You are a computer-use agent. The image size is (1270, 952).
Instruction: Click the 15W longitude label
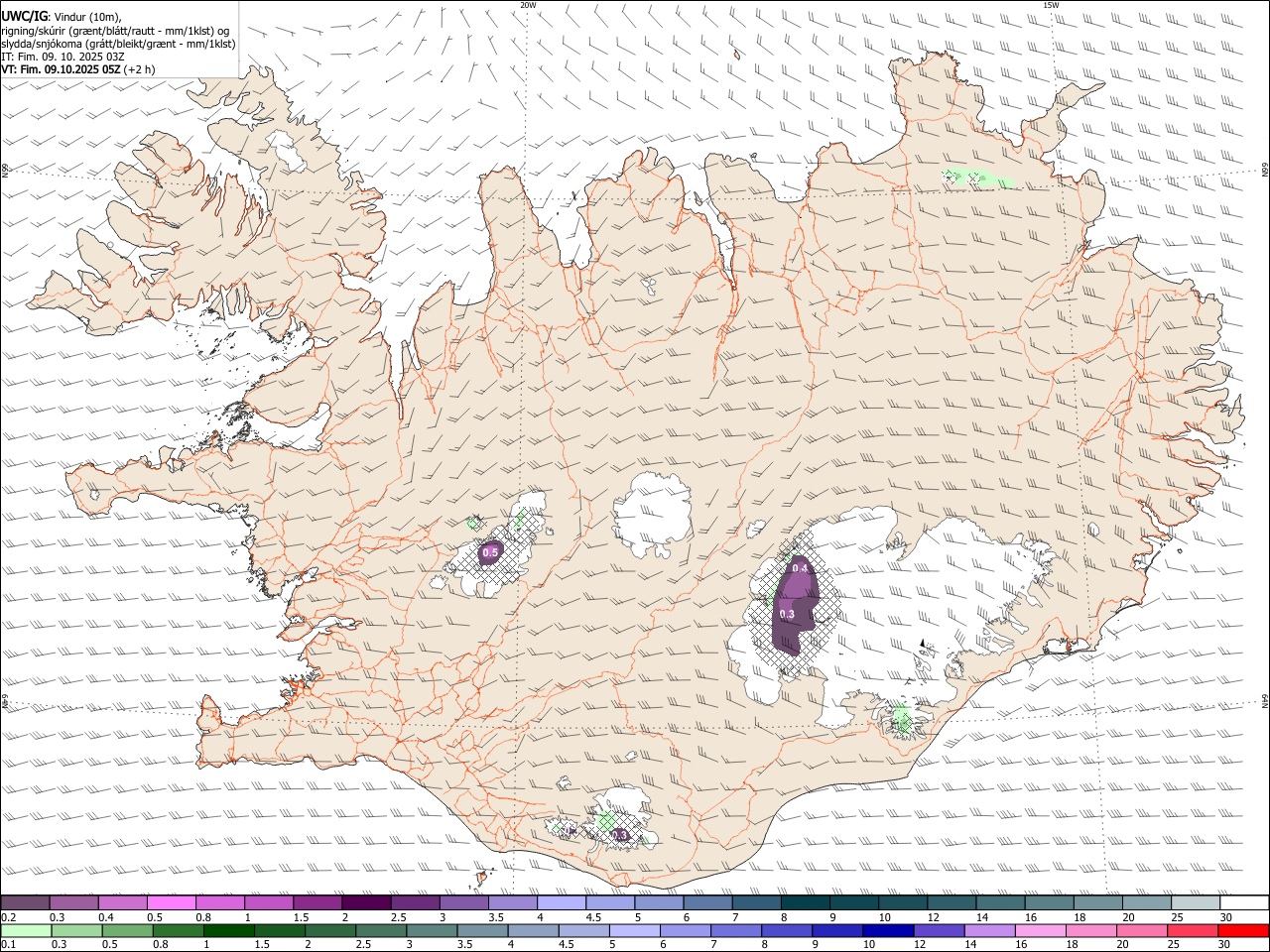1051,5
